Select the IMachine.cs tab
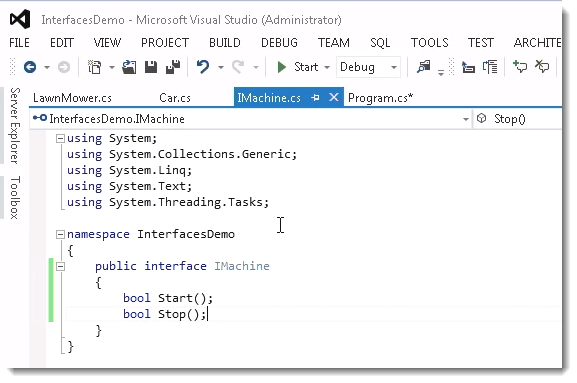This screenshot has width=577, height=383. [x=269, y=98]
